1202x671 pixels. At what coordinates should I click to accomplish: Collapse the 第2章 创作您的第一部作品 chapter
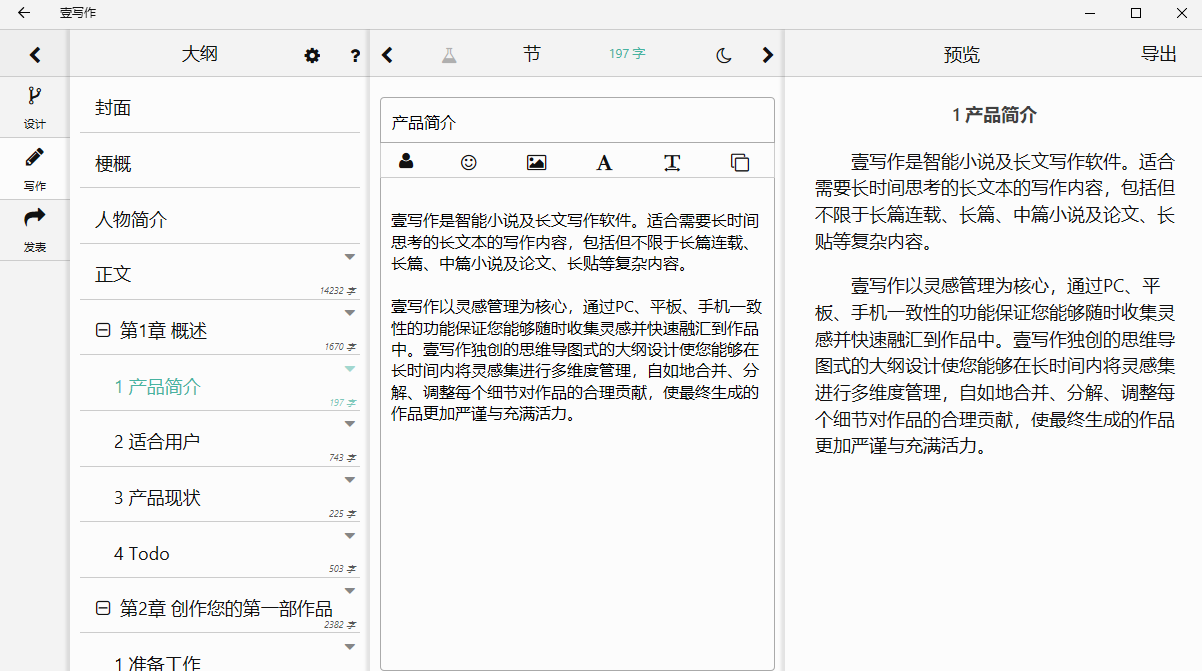pyautogui.click(x=102, y=608)
